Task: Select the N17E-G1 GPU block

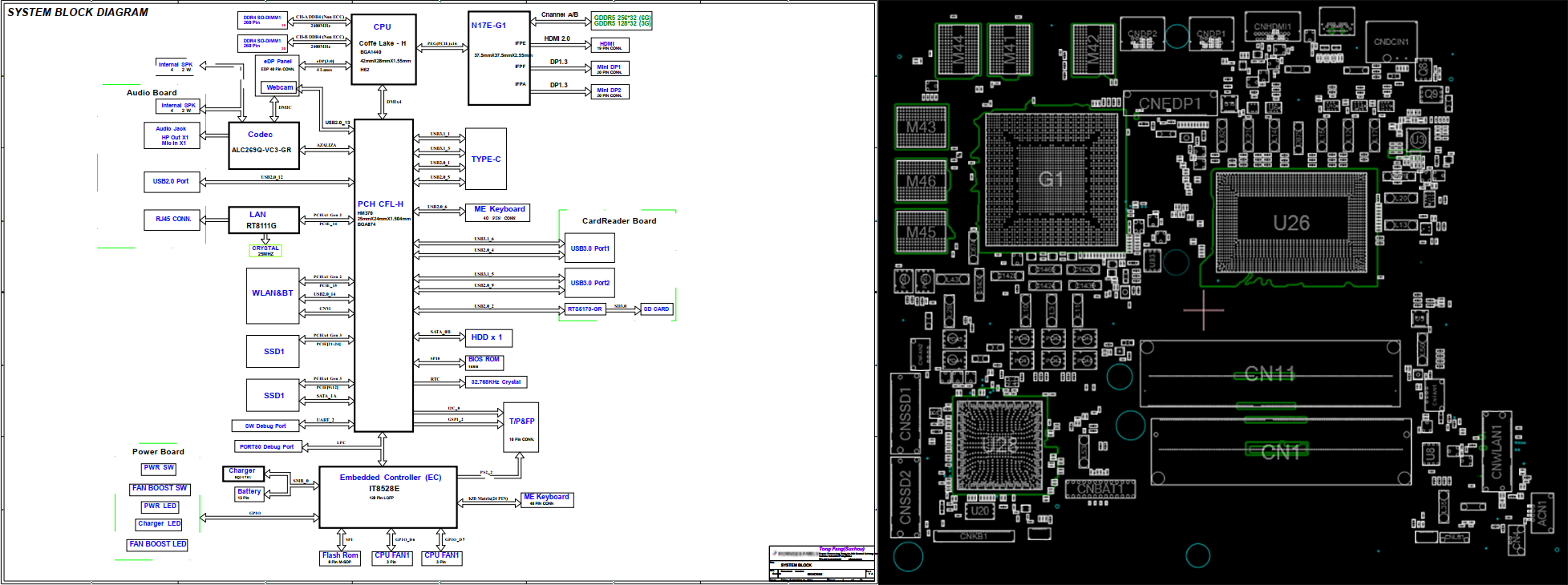Action: (499, 58)
